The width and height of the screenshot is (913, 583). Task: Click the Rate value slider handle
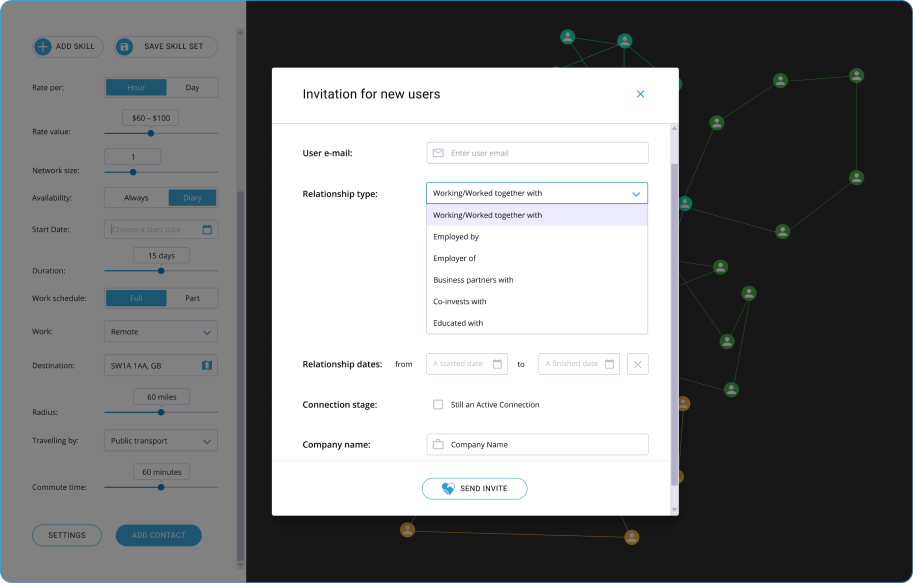[x=151, y=133]
